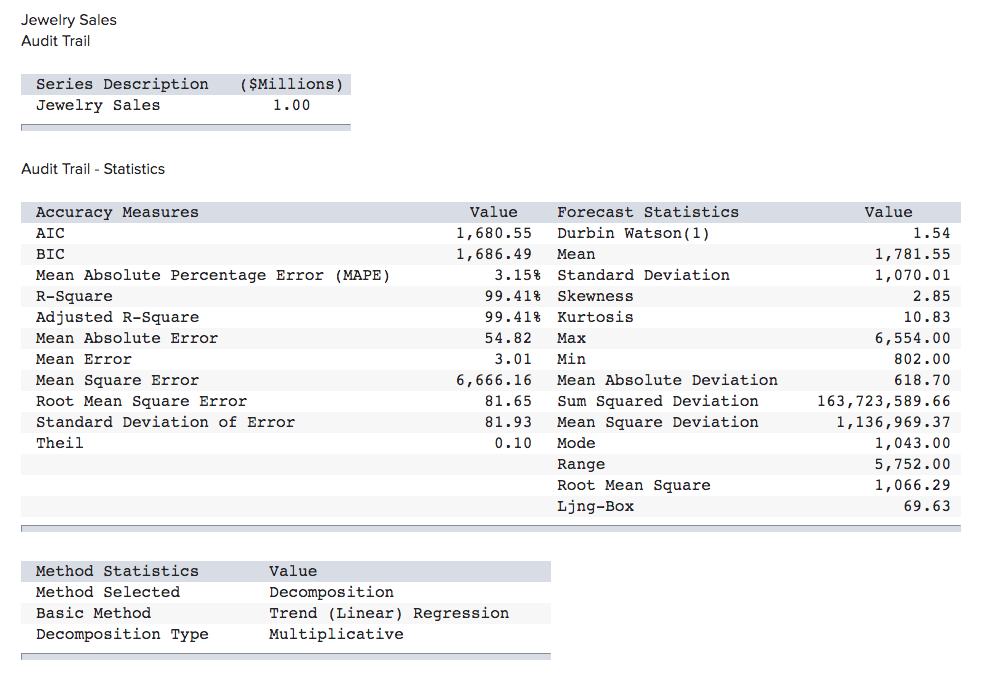Click the value 1.00 for Jewelry Sales
Viewport: 997px width, 684px height.
(291, 105)
